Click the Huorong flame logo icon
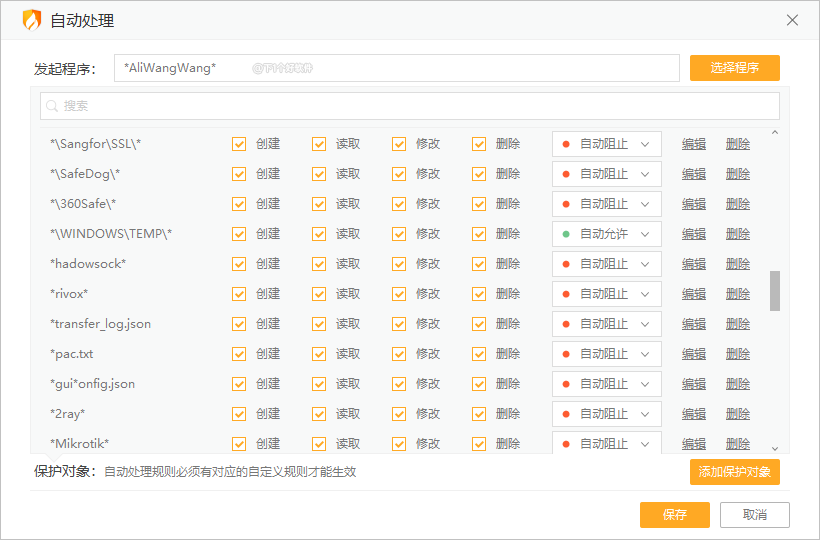 32,20
